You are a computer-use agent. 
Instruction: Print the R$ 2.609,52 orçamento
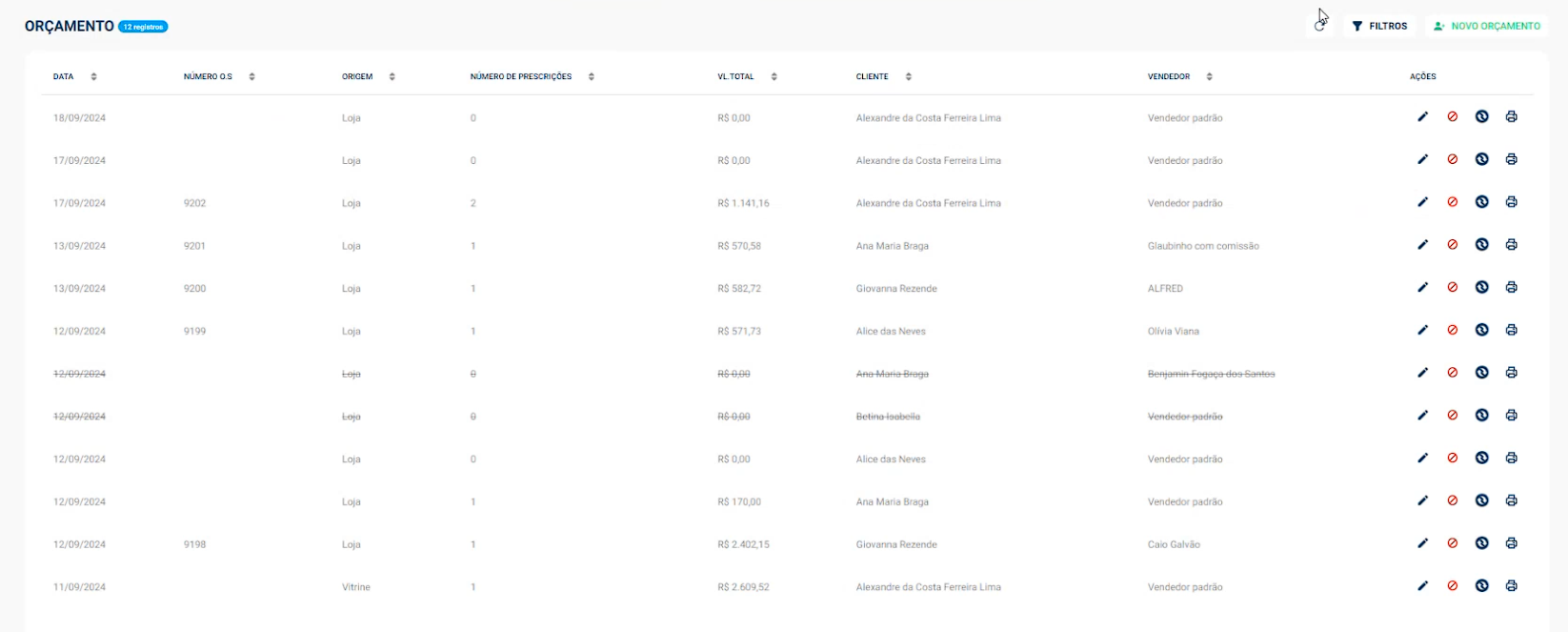(x=1511, y=586)
